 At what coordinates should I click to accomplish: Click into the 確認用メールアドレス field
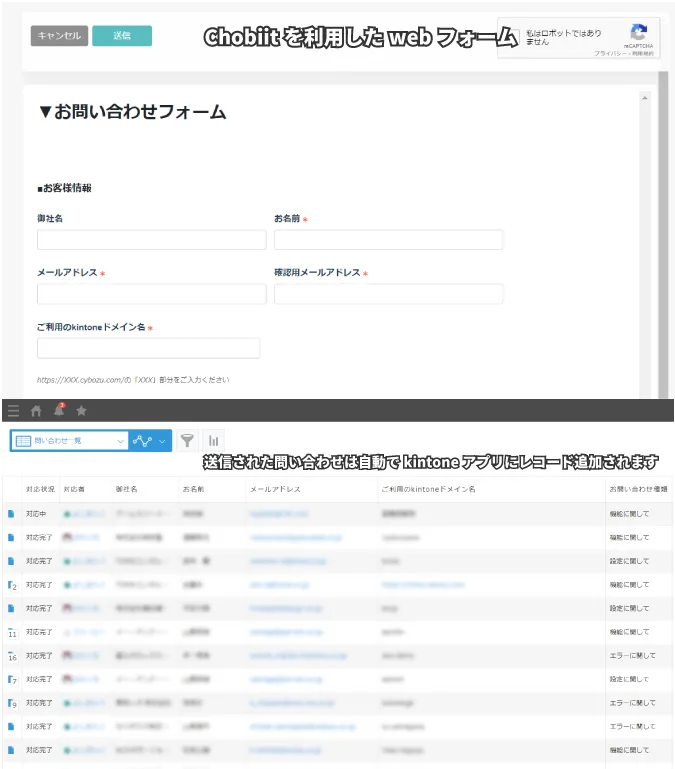tap(389, 294)
